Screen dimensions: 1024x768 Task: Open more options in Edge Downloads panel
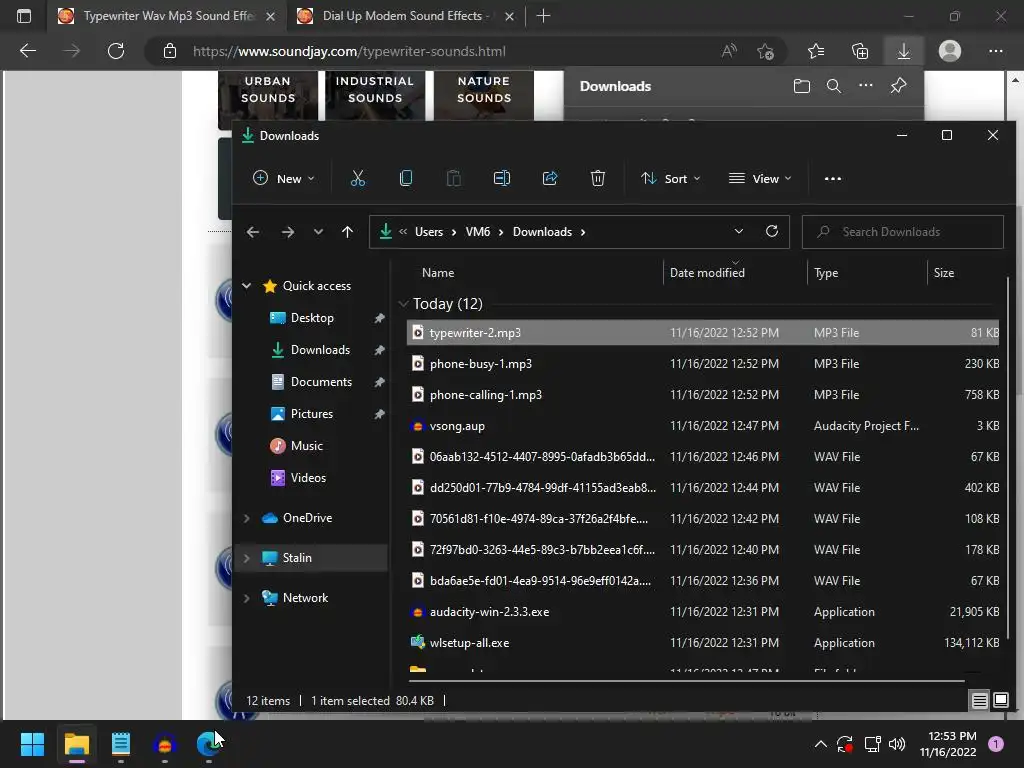(x=865, y=85)
